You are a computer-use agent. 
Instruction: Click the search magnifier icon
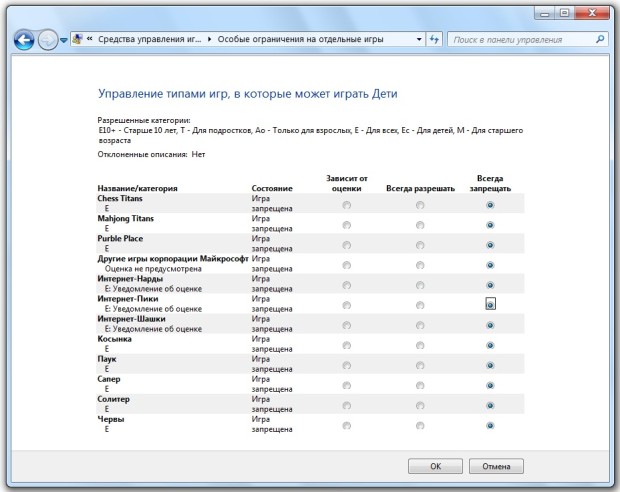[x=600, y=39]
